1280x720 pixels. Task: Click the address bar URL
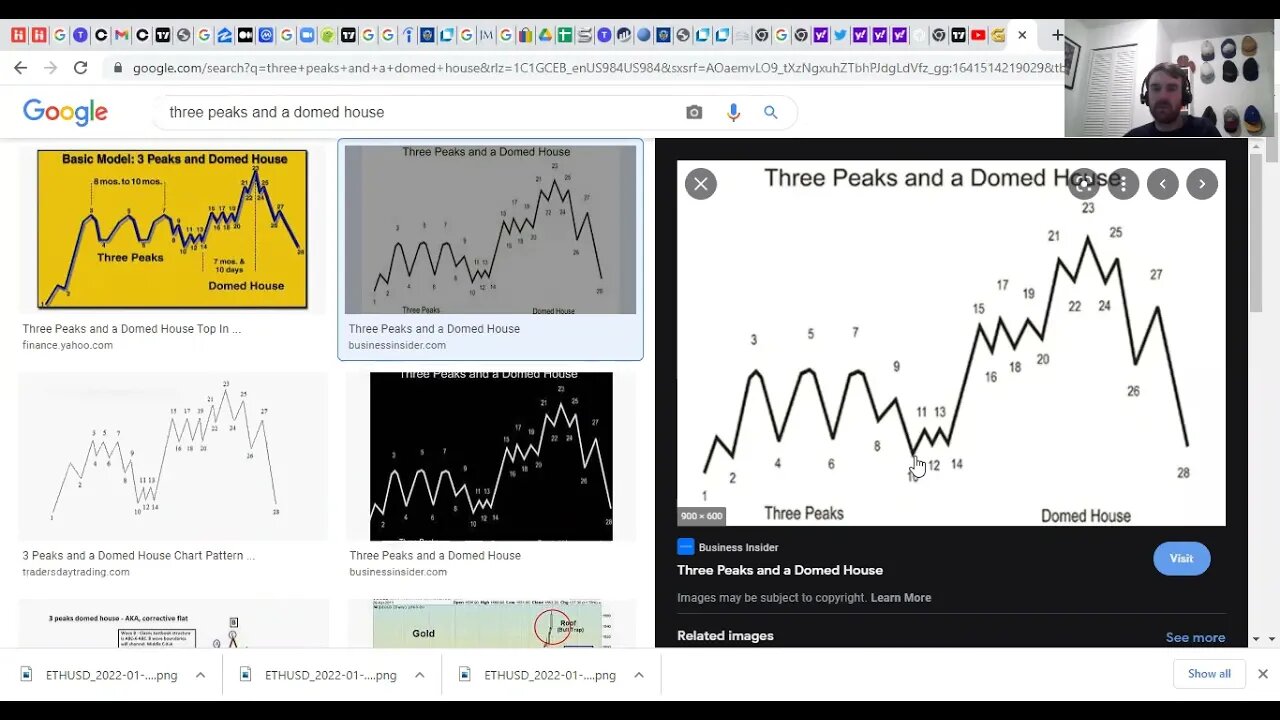(598, 68)
